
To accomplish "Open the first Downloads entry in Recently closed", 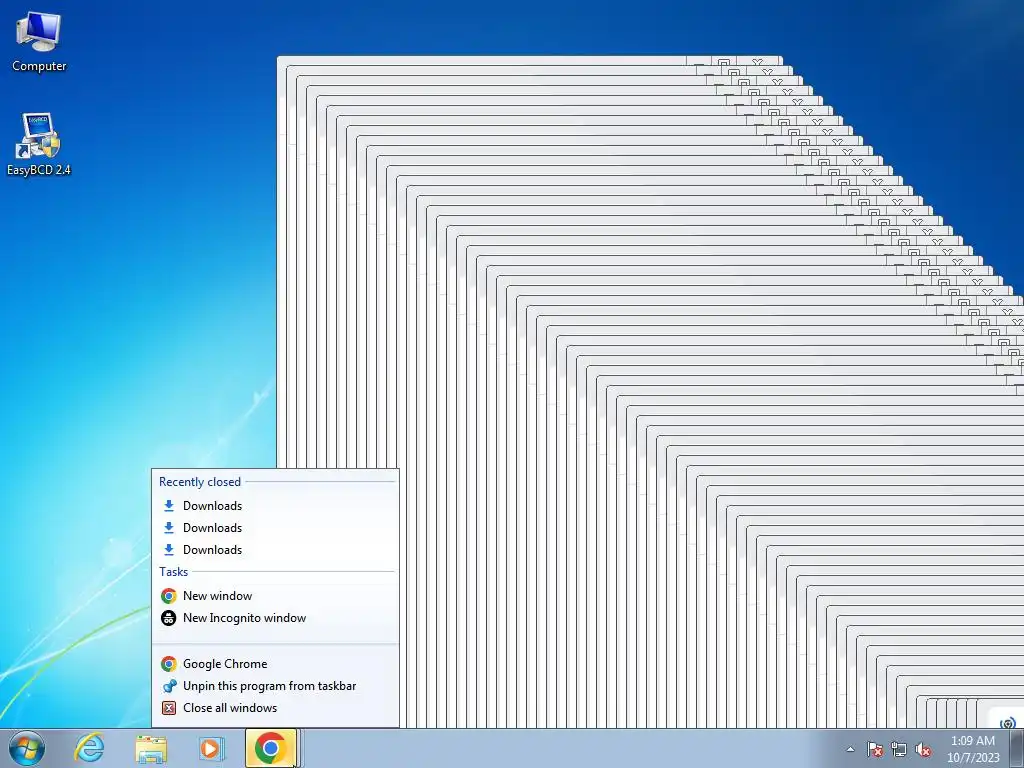I will [x=275, y=505].
